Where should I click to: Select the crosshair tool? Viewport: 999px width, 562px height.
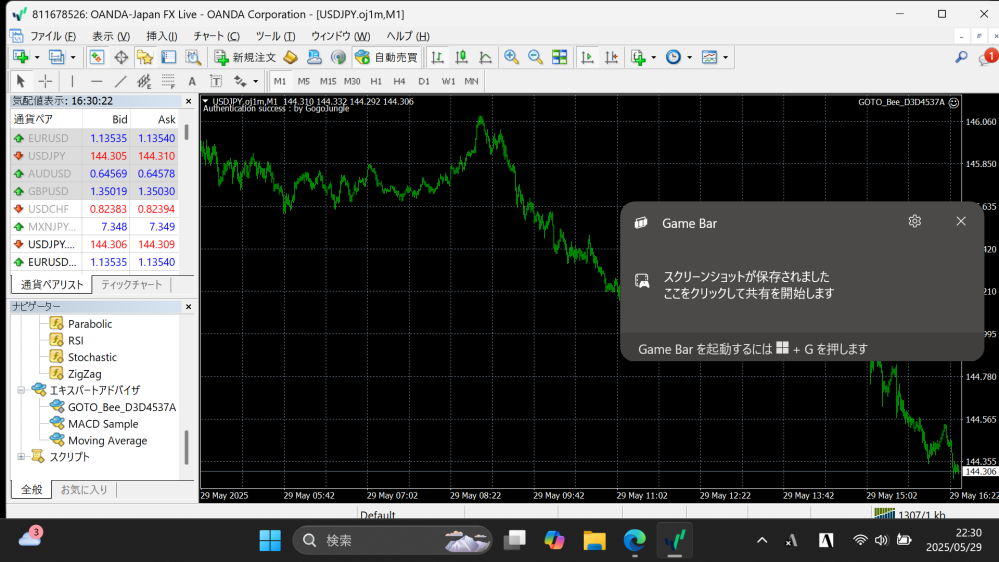(45, 81)
